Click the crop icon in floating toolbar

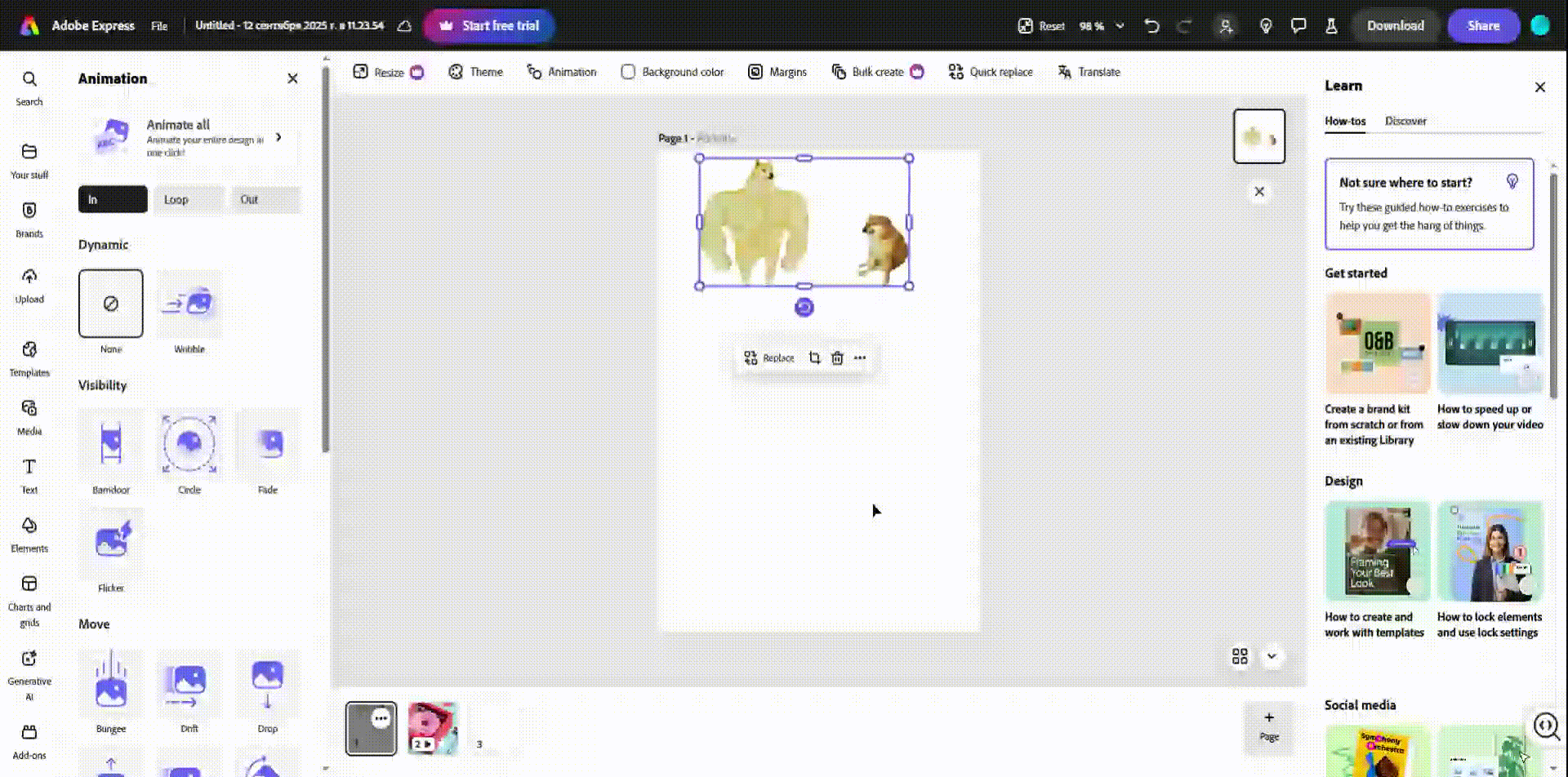[814, 357]
